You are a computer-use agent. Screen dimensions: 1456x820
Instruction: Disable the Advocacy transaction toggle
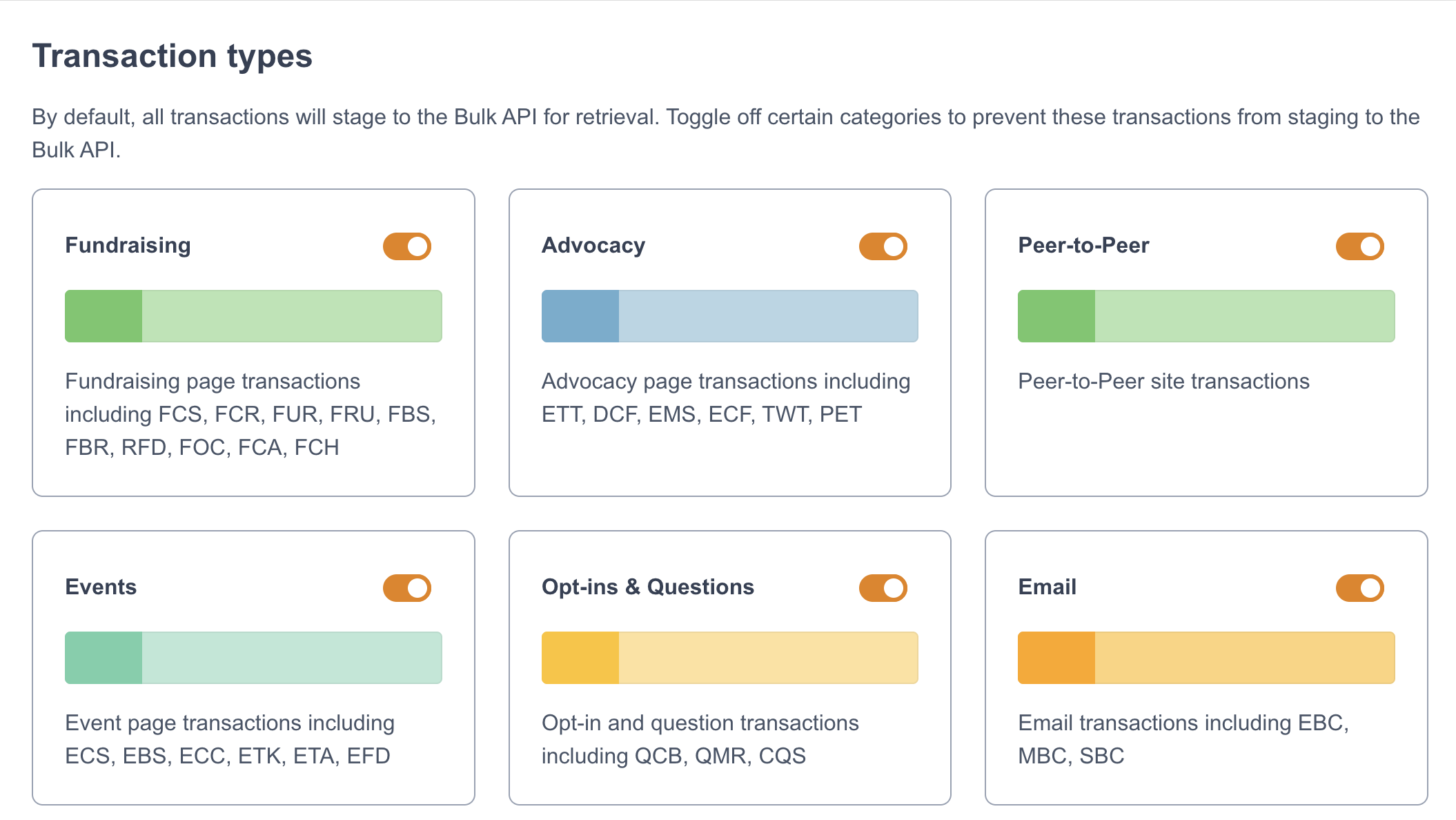coord(883,246)
